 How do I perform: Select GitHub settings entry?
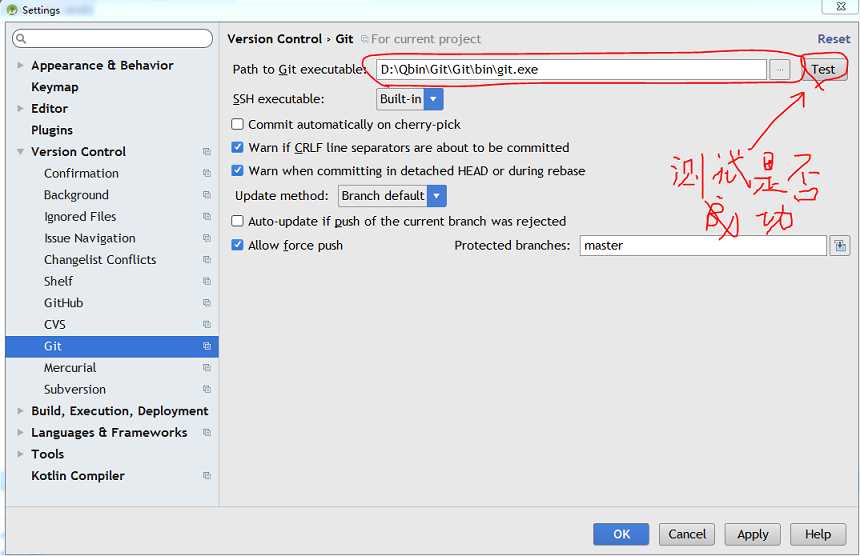[64, 303]
